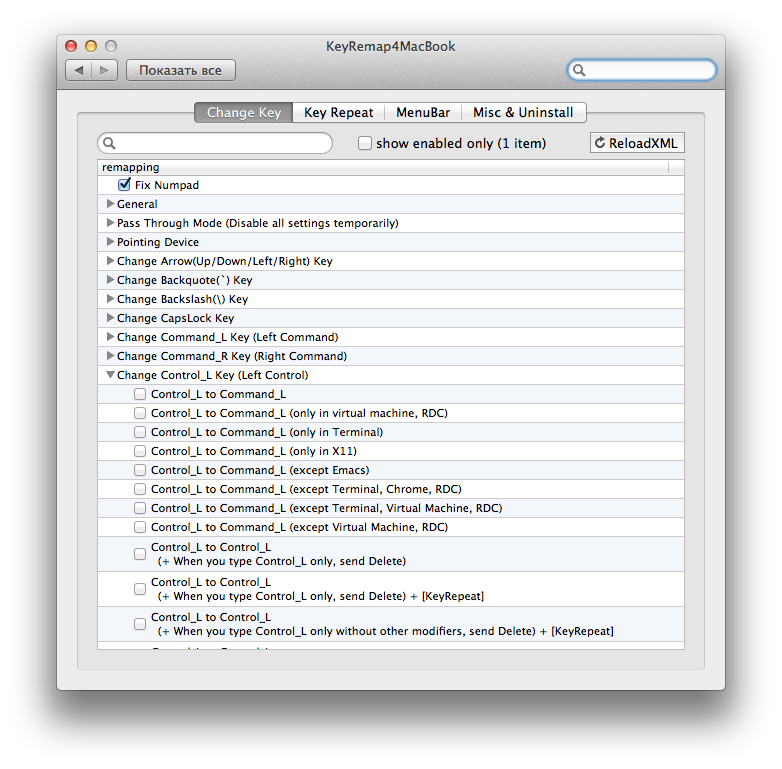Expand Change CapsLock Key group
The height and width of the screenshot is (769, 782).
point(110,317)
